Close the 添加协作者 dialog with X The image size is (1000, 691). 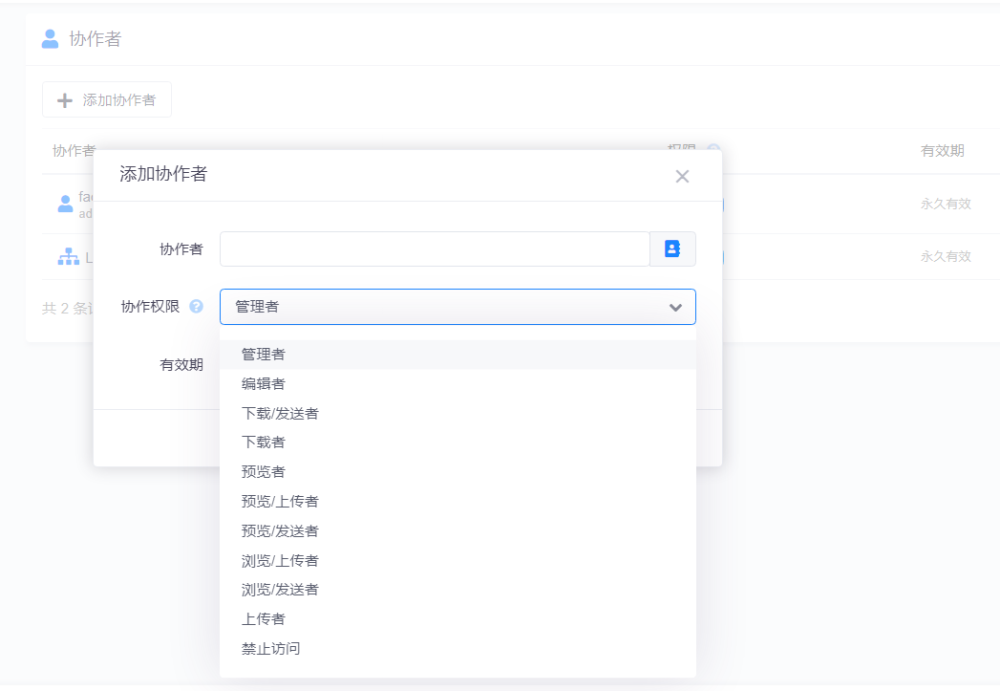point(682,177)
